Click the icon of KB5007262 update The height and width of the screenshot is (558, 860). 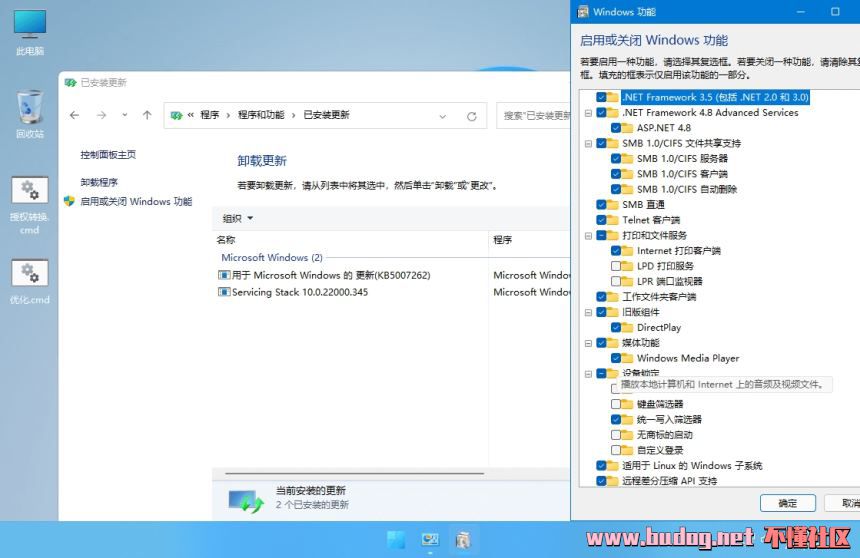click(224, 275)
